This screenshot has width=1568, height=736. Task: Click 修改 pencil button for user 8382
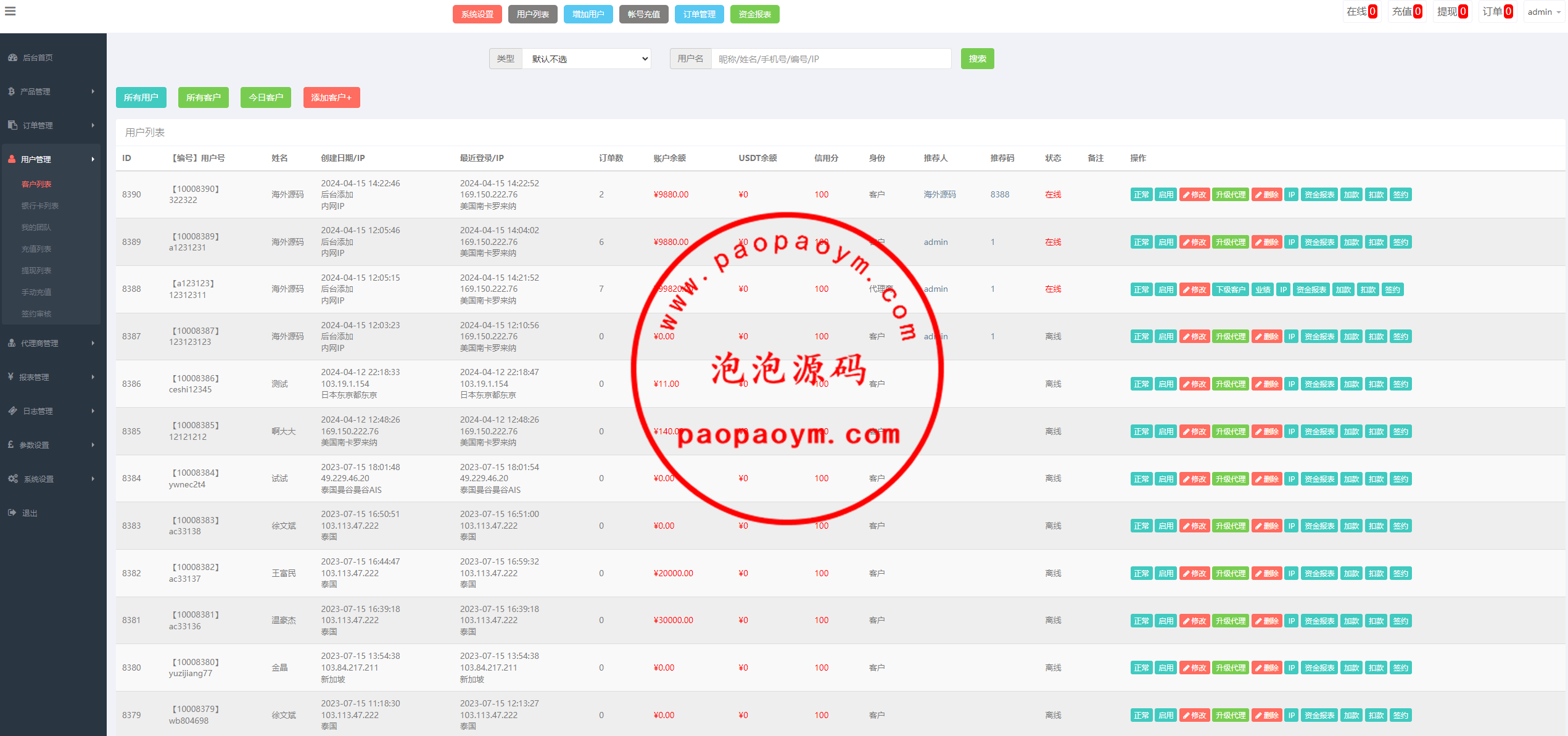point(1195,573)
